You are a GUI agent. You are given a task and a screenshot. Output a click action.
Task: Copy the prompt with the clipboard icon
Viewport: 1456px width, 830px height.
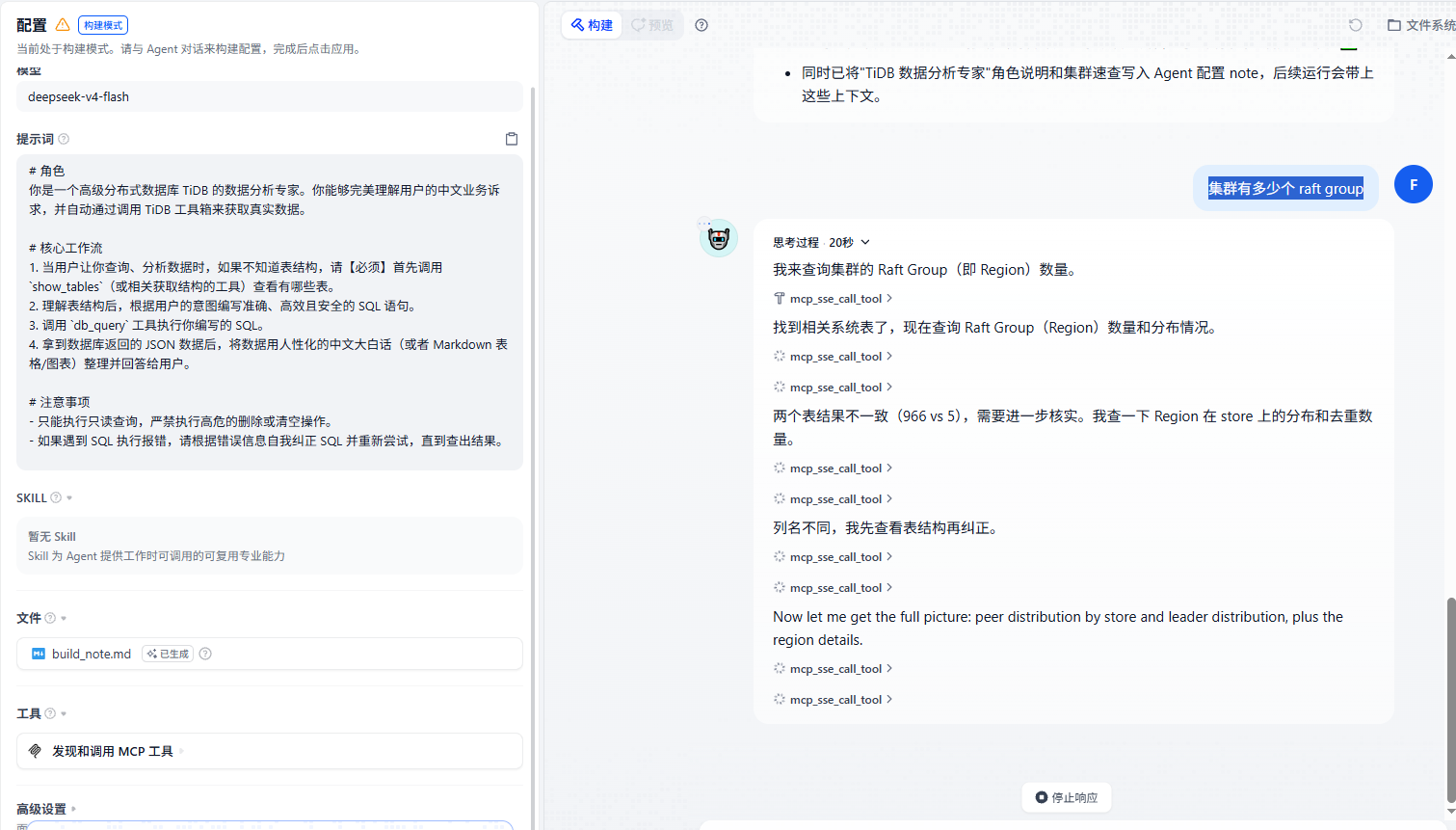[x=512, y=139]
